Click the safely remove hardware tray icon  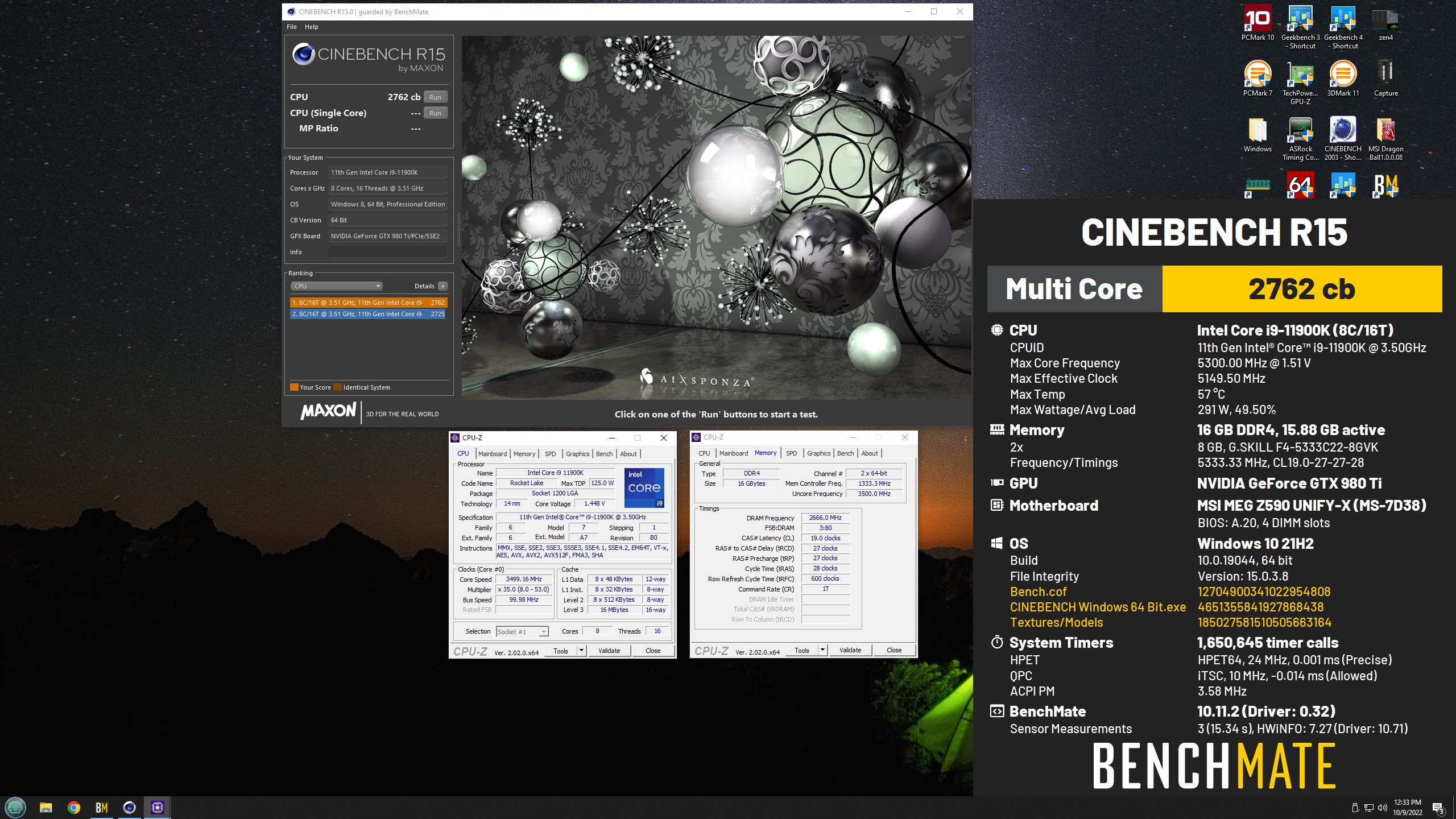pyautogui.click(x=1355, y=808)
